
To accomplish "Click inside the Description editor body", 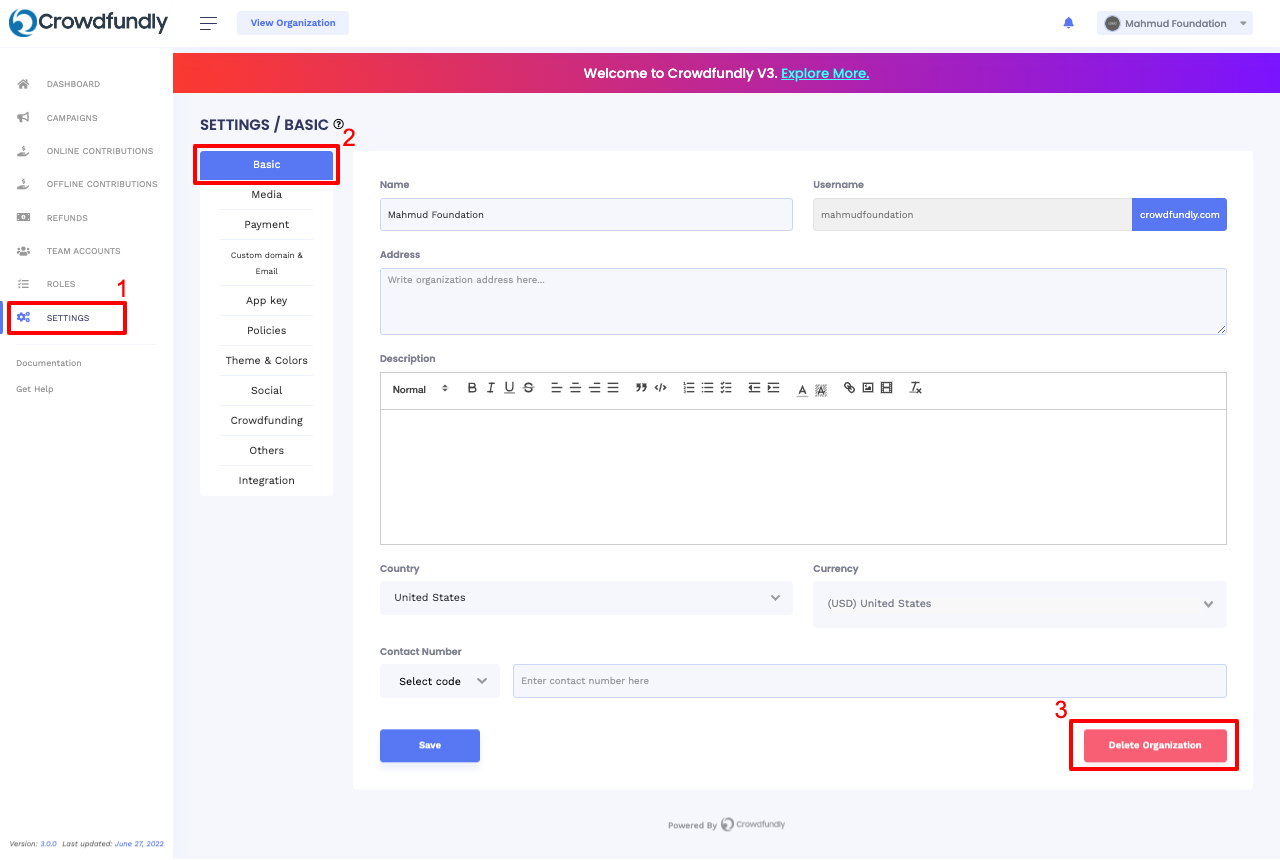I will [803, 477].
